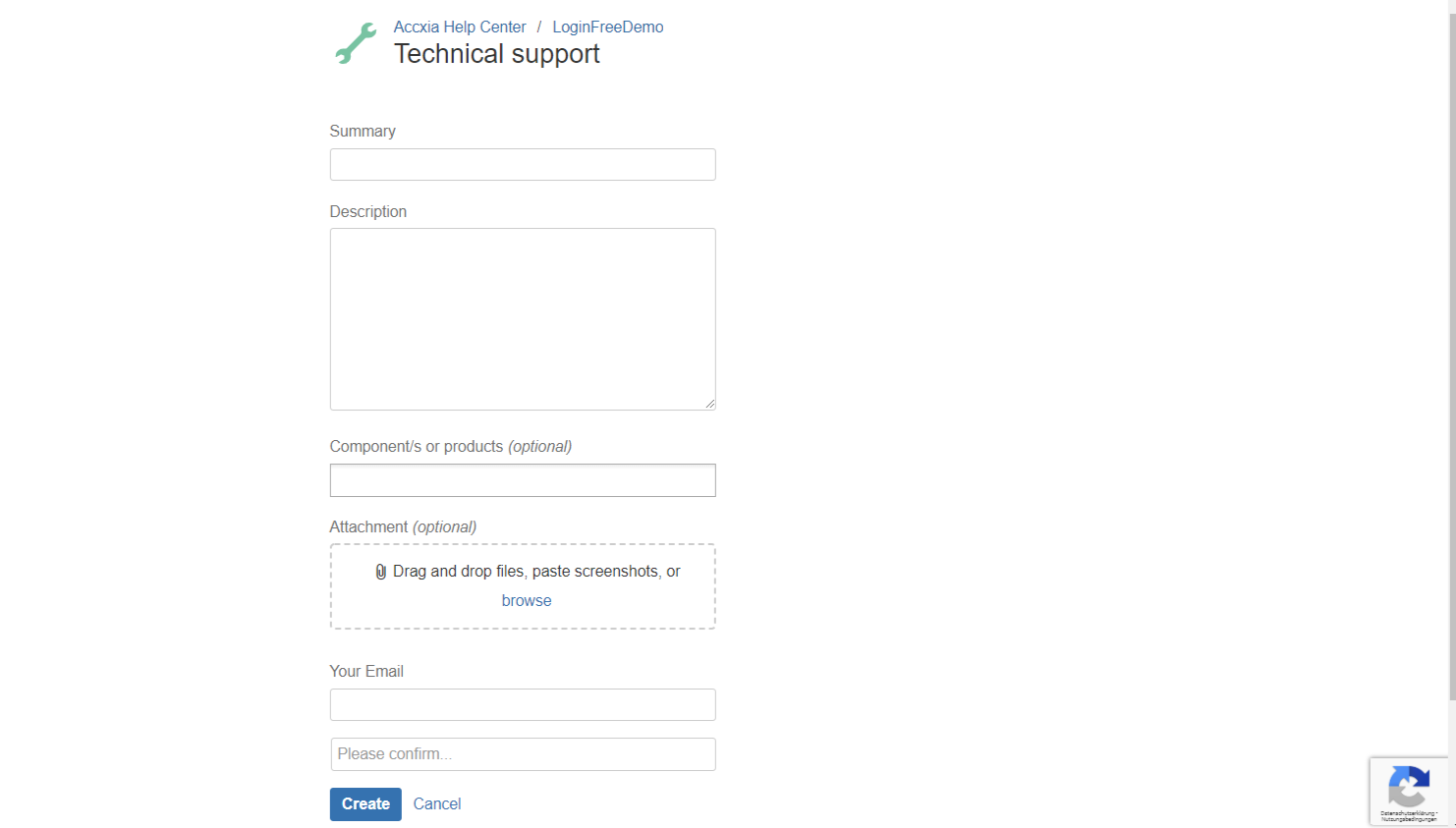Open the Datenschutzerklärung privacy link

click(x=1407, y=813)
